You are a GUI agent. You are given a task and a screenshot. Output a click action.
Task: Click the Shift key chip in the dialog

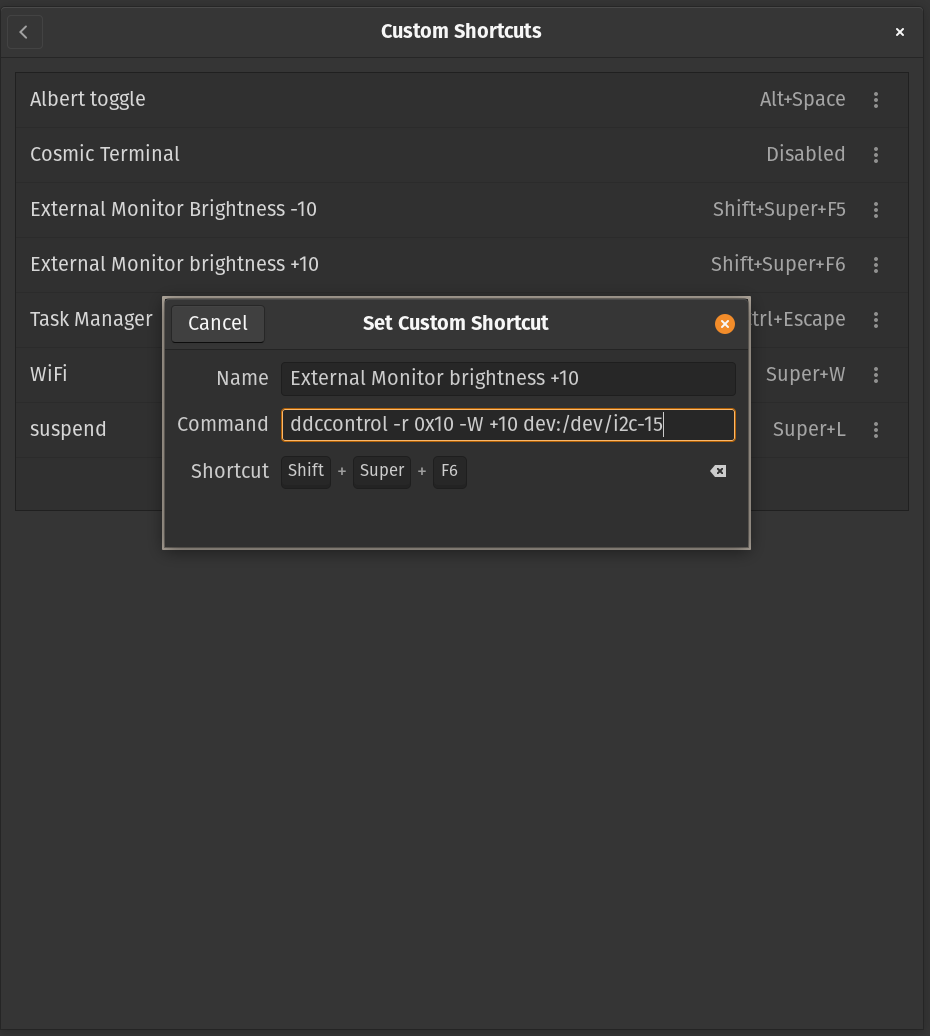(x=305, y=471)
